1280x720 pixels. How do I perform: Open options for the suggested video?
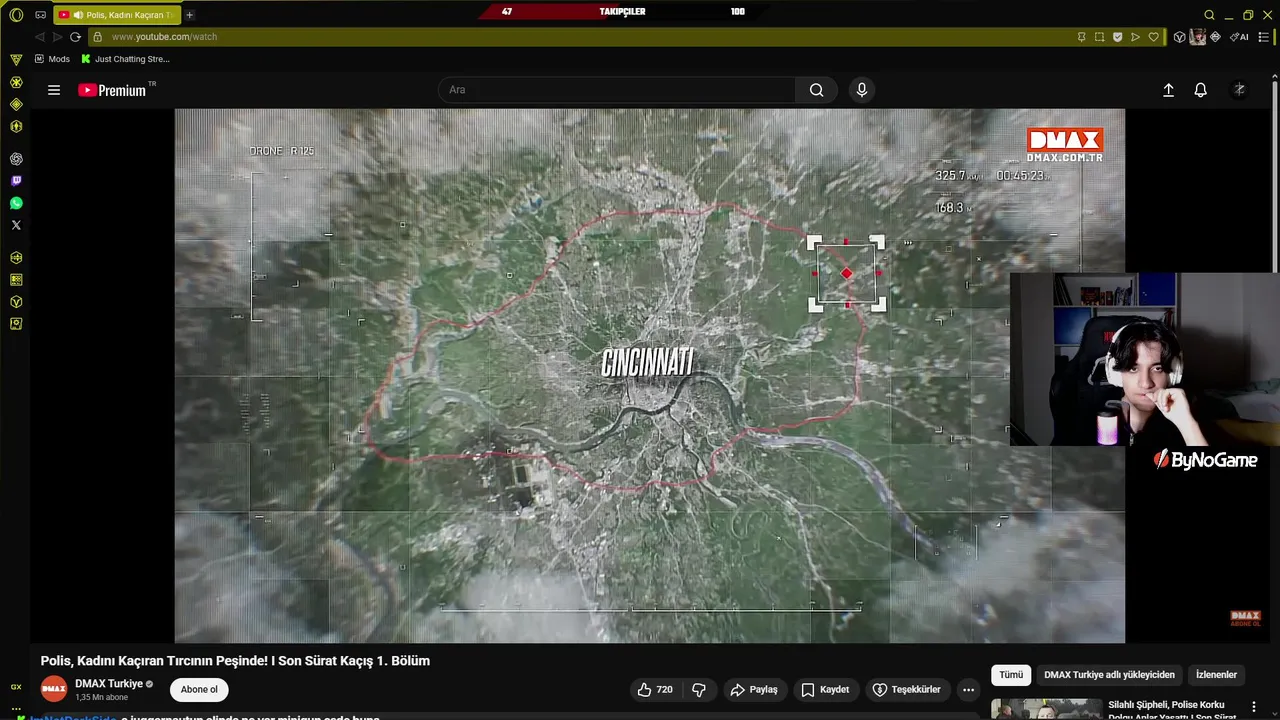pos(1254,707)
